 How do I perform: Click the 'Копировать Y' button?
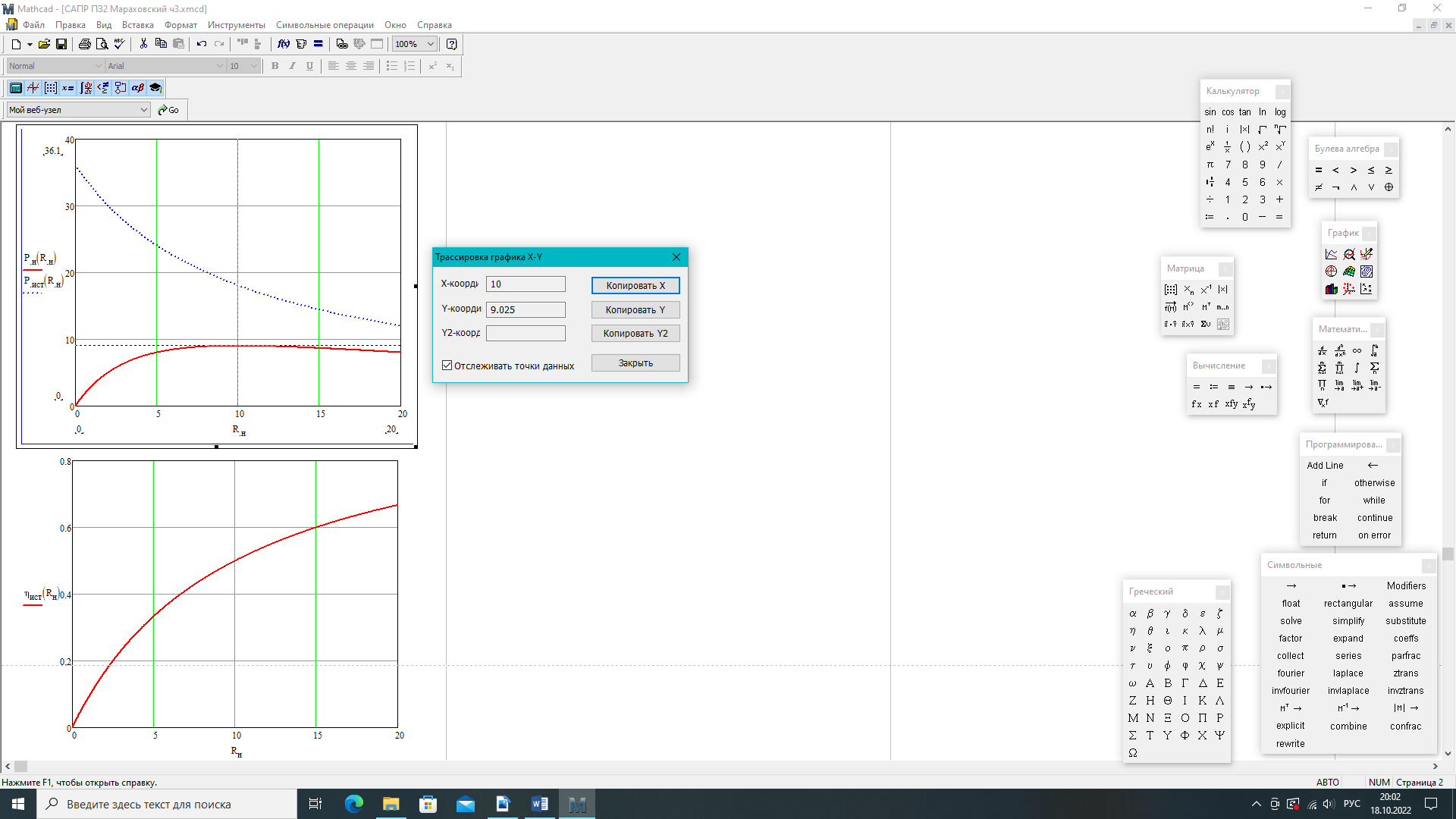635,310
